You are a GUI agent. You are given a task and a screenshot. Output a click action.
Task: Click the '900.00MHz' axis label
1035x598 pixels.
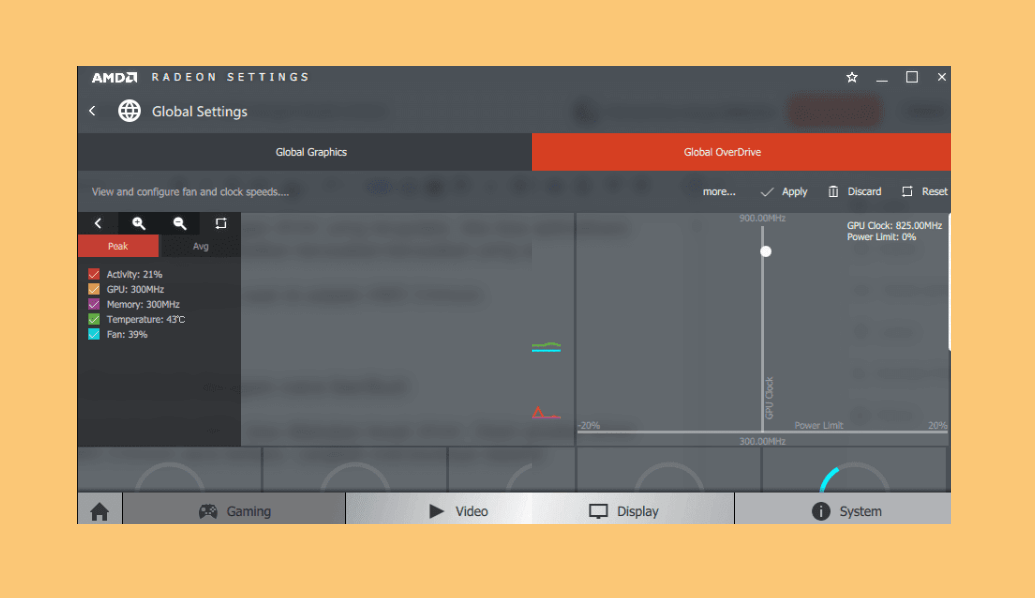pos(762,218)
